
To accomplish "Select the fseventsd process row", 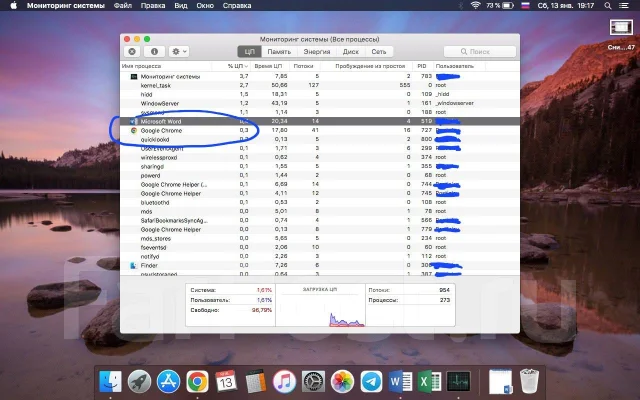I will tap(320, 247).
